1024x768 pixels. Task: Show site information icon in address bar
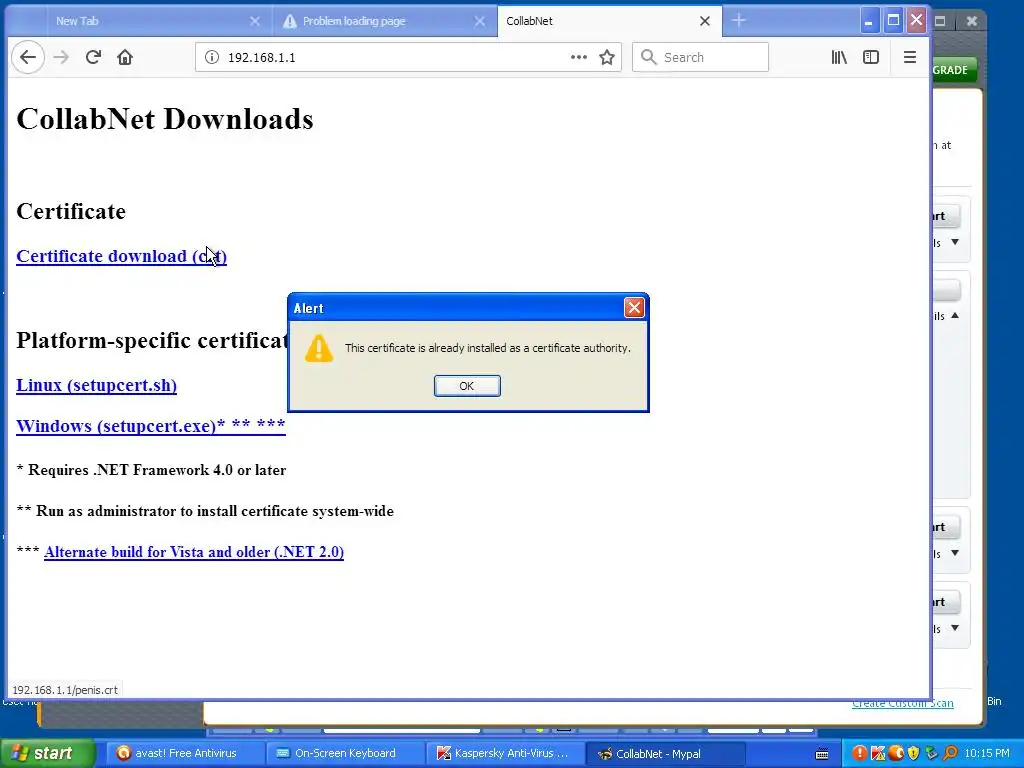tap(212, 57)
